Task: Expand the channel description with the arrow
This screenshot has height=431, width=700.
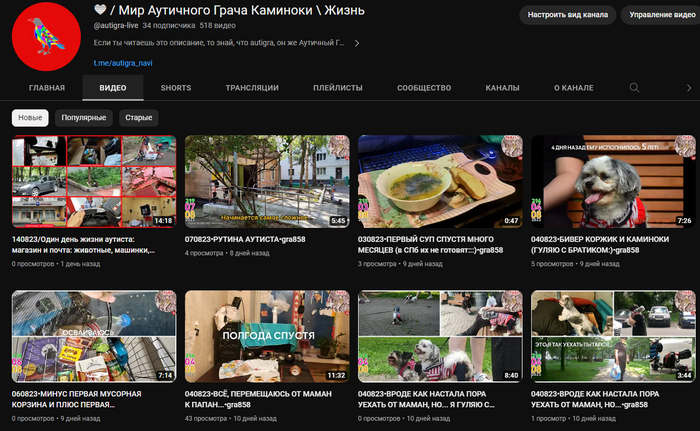Action: (x=357, y=44)
